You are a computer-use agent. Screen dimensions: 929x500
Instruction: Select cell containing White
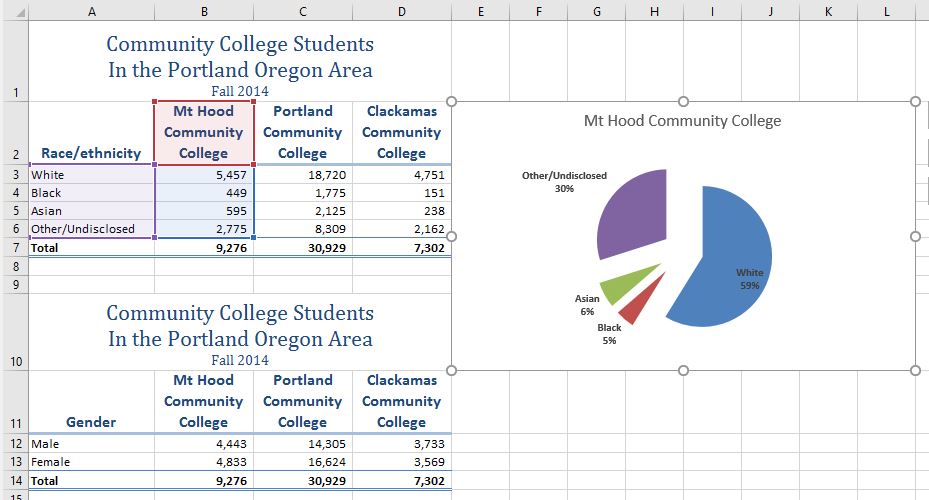(x=91, y=175)
